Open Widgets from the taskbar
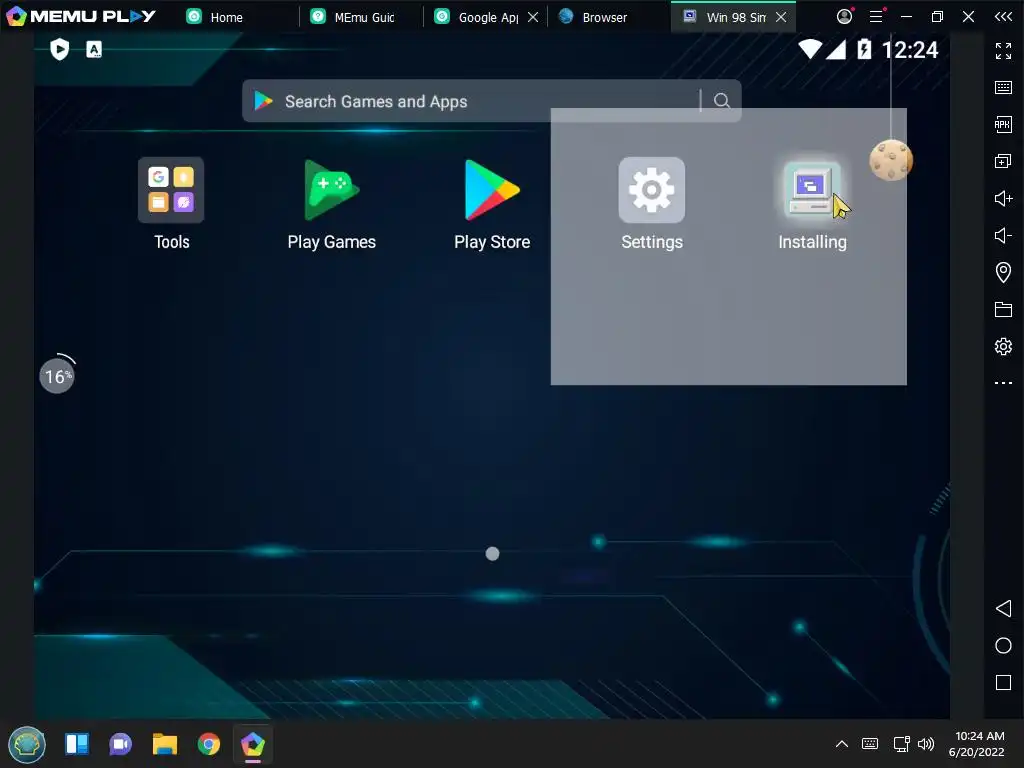Viewport: 1024px width, 768px height. tap(76, 744)
